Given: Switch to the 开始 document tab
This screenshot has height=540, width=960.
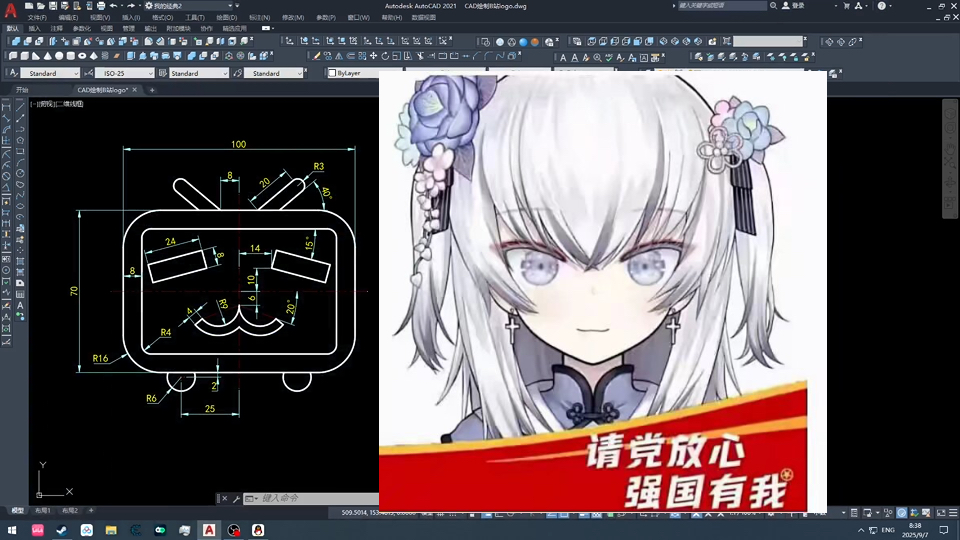Looking at the screenshot, I should [22, 90].
